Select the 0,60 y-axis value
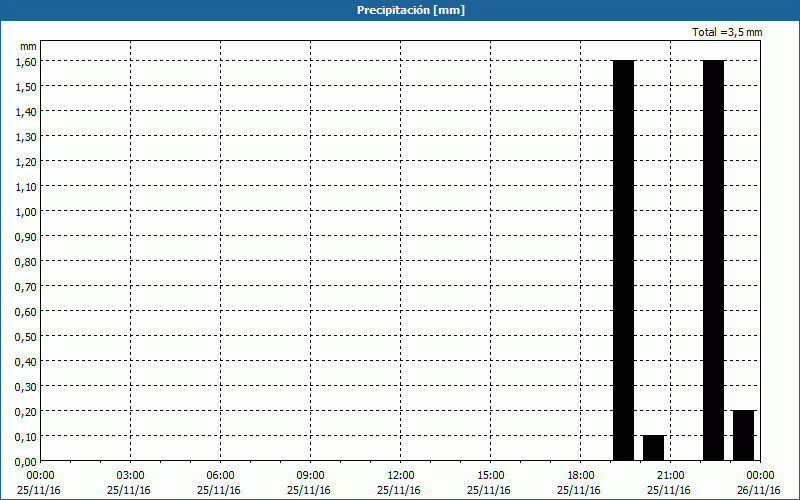This screenshot has width=800, height=500. (x=26, y=311)
